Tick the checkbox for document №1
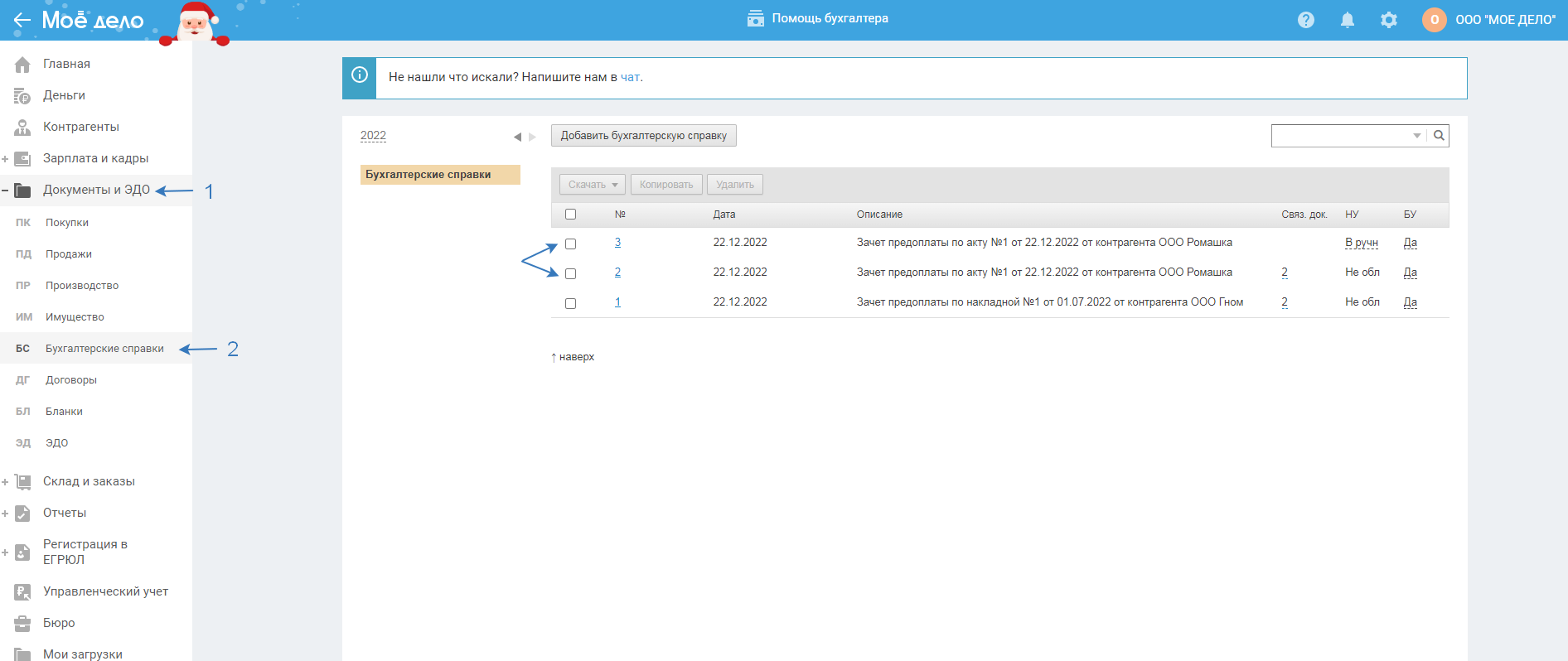Viewport: 1568px width, 661px height. click(x=570, y=304)
